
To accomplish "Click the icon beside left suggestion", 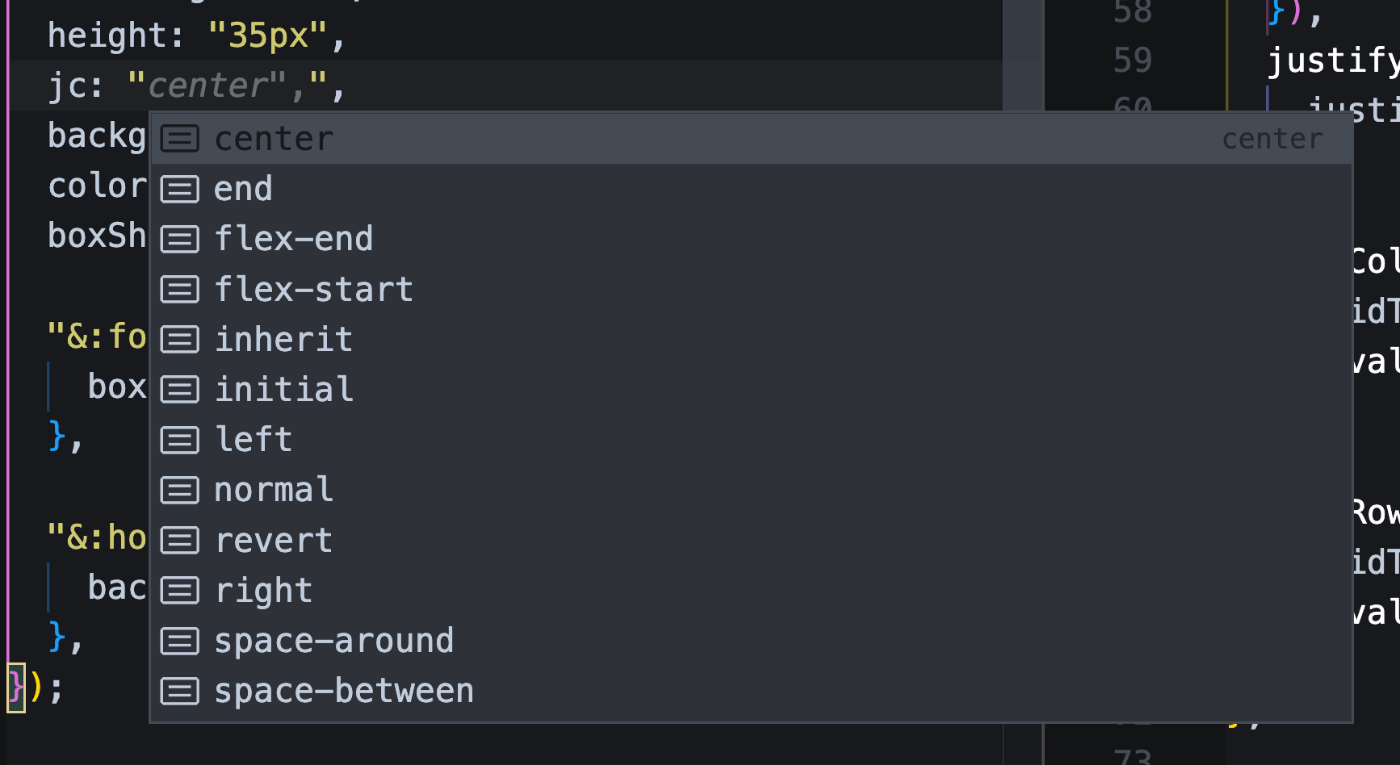I will (x=180, y=440).
